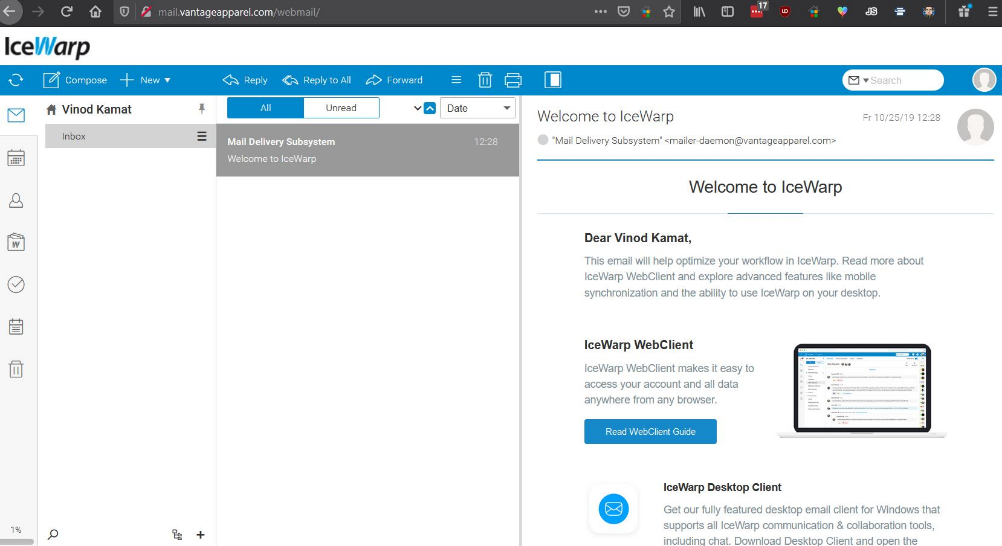The width and height of the screenshot is (1002, 546).
Task: Click the 1% storage quota indicator
Action: pyautogui.click(x=16, y=530)
